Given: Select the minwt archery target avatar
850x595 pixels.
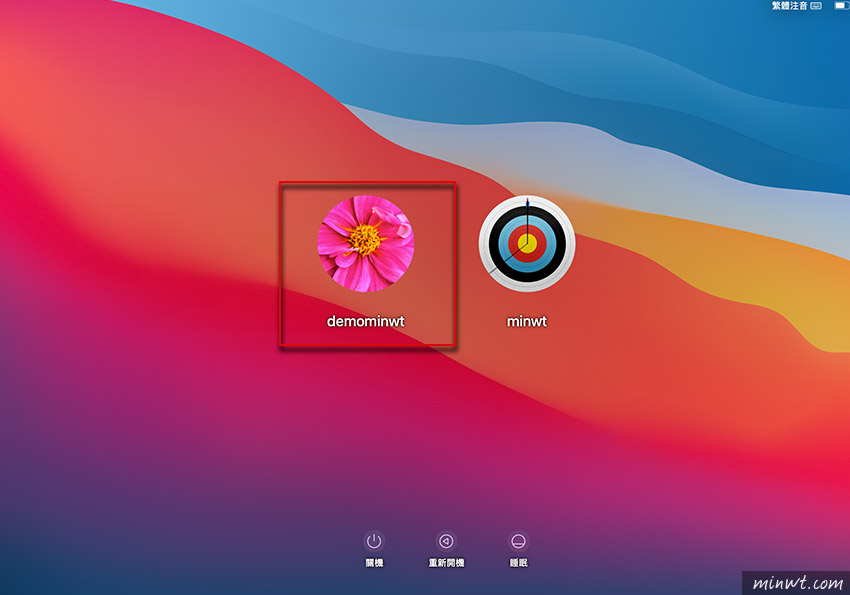Looking at the screenshot, I should (527, 244).
